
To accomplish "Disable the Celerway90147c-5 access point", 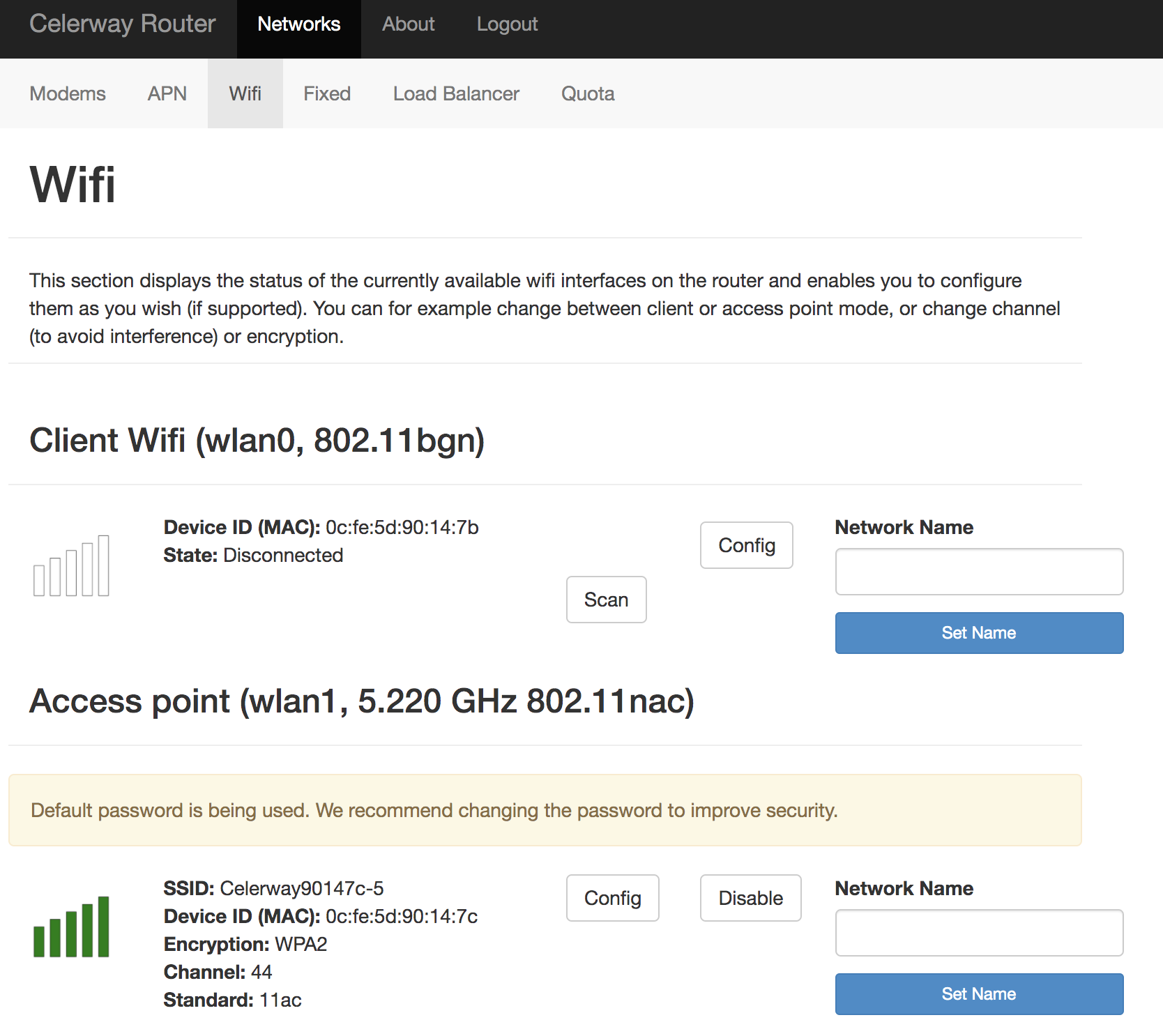I will coord(750,898).
